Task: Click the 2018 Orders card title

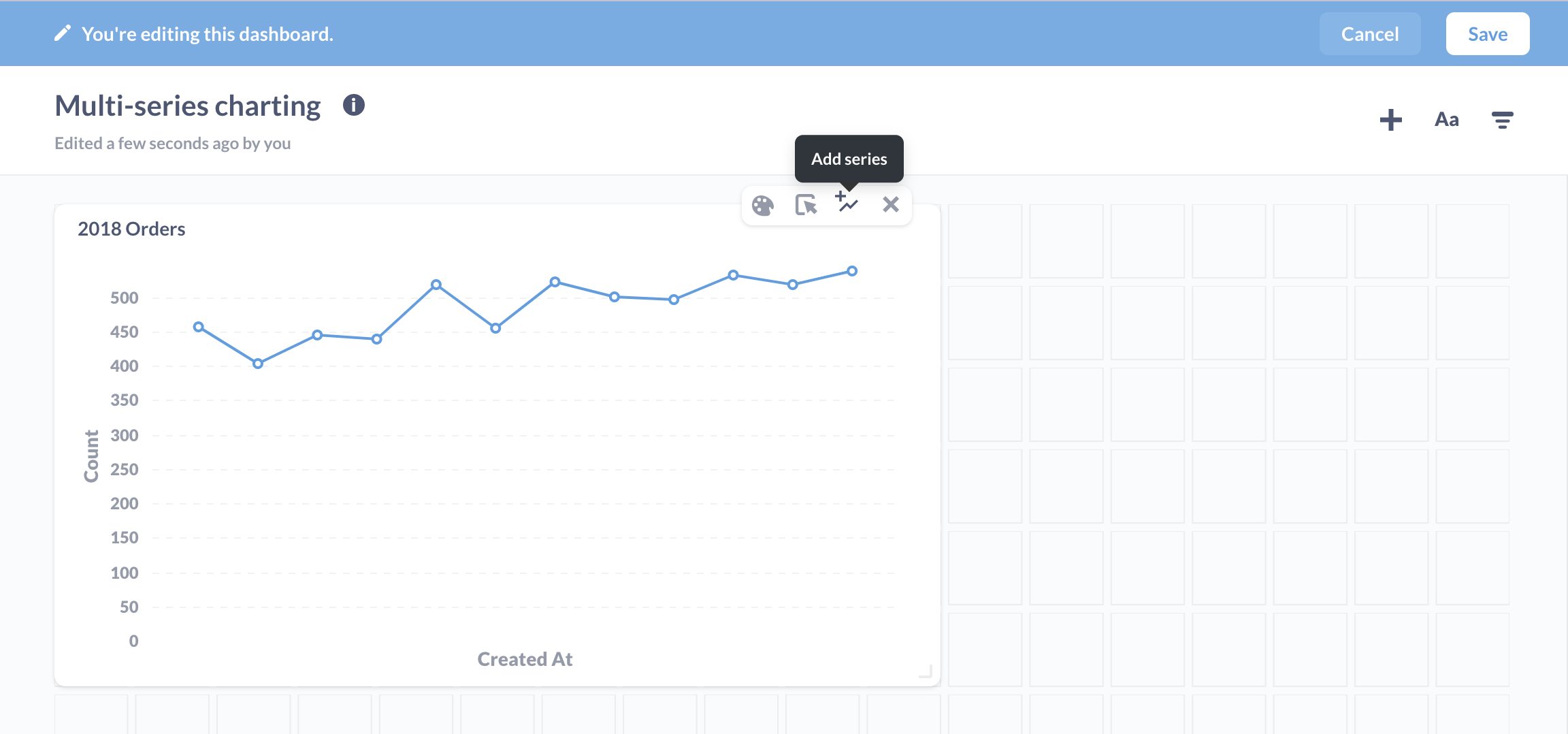Action: click(x=131, y=229)
